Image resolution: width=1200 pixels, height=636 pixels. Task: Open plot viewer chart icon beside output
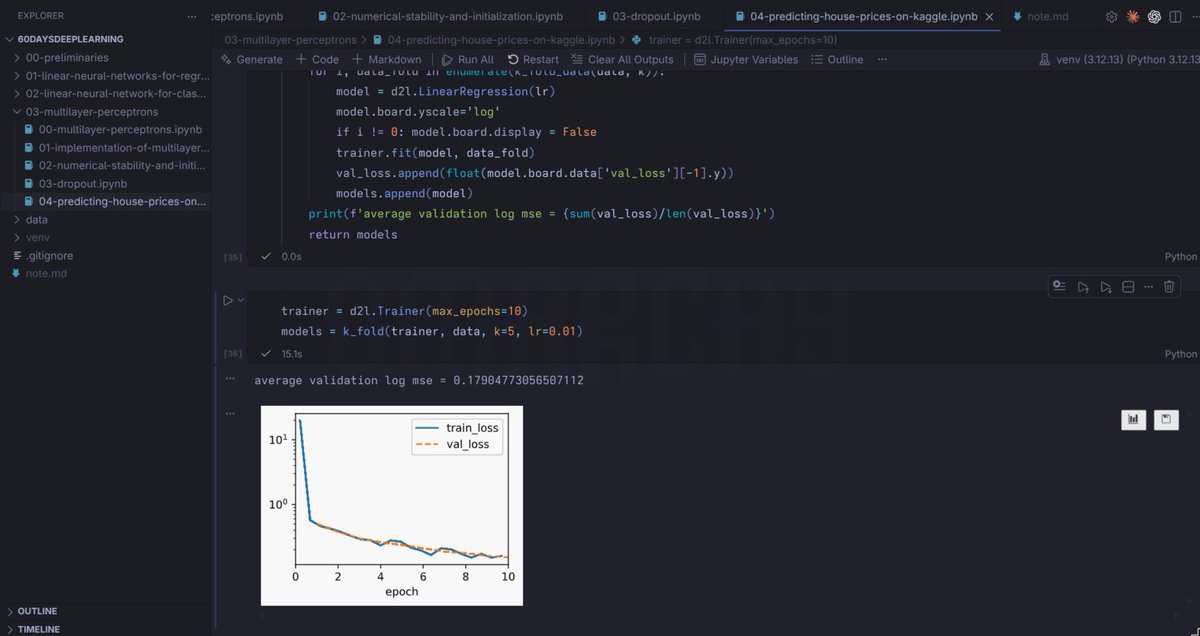click(1133, 419)
